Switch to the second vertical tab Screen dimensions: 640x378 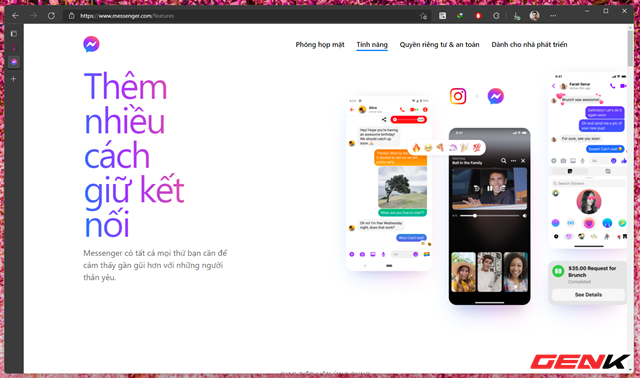(14, 48)
